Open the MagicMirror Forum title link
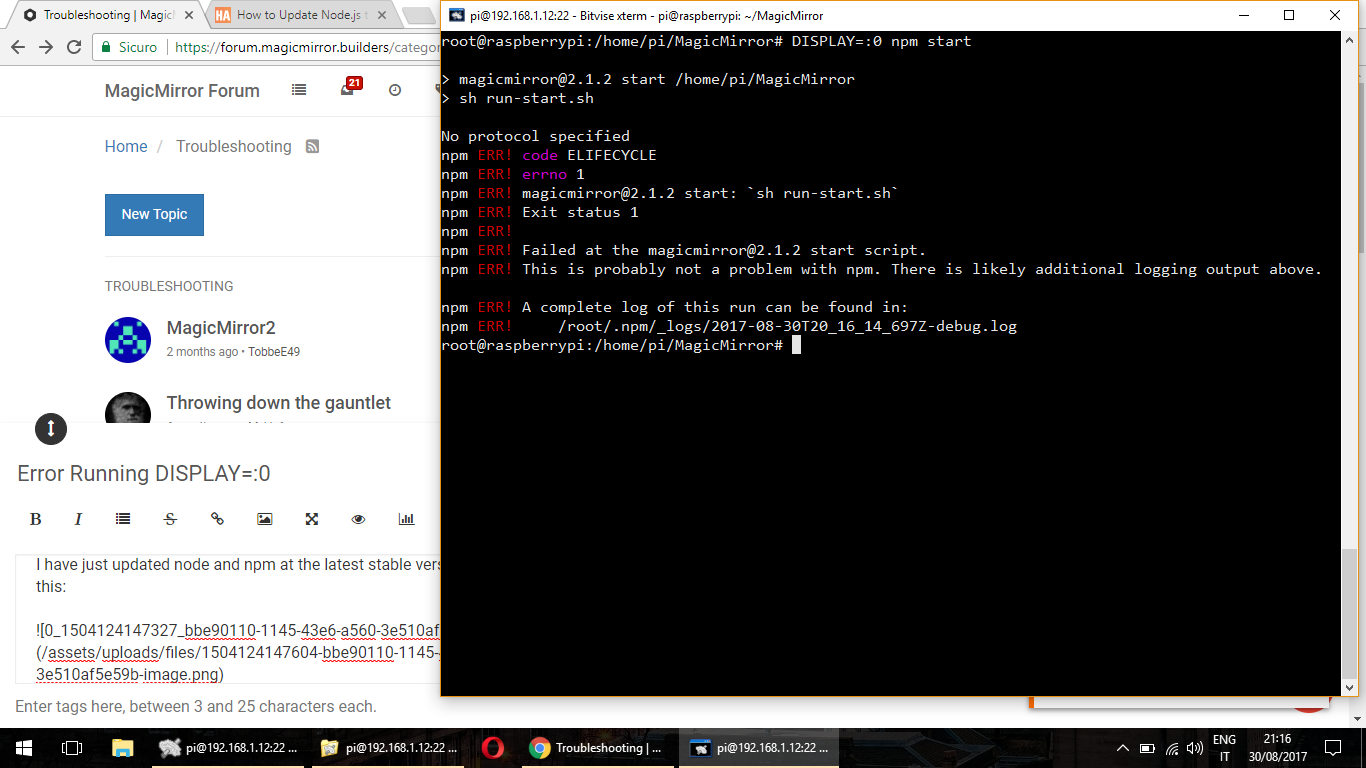The height and width of the screenshot is (768, 1366). [182, 91]
